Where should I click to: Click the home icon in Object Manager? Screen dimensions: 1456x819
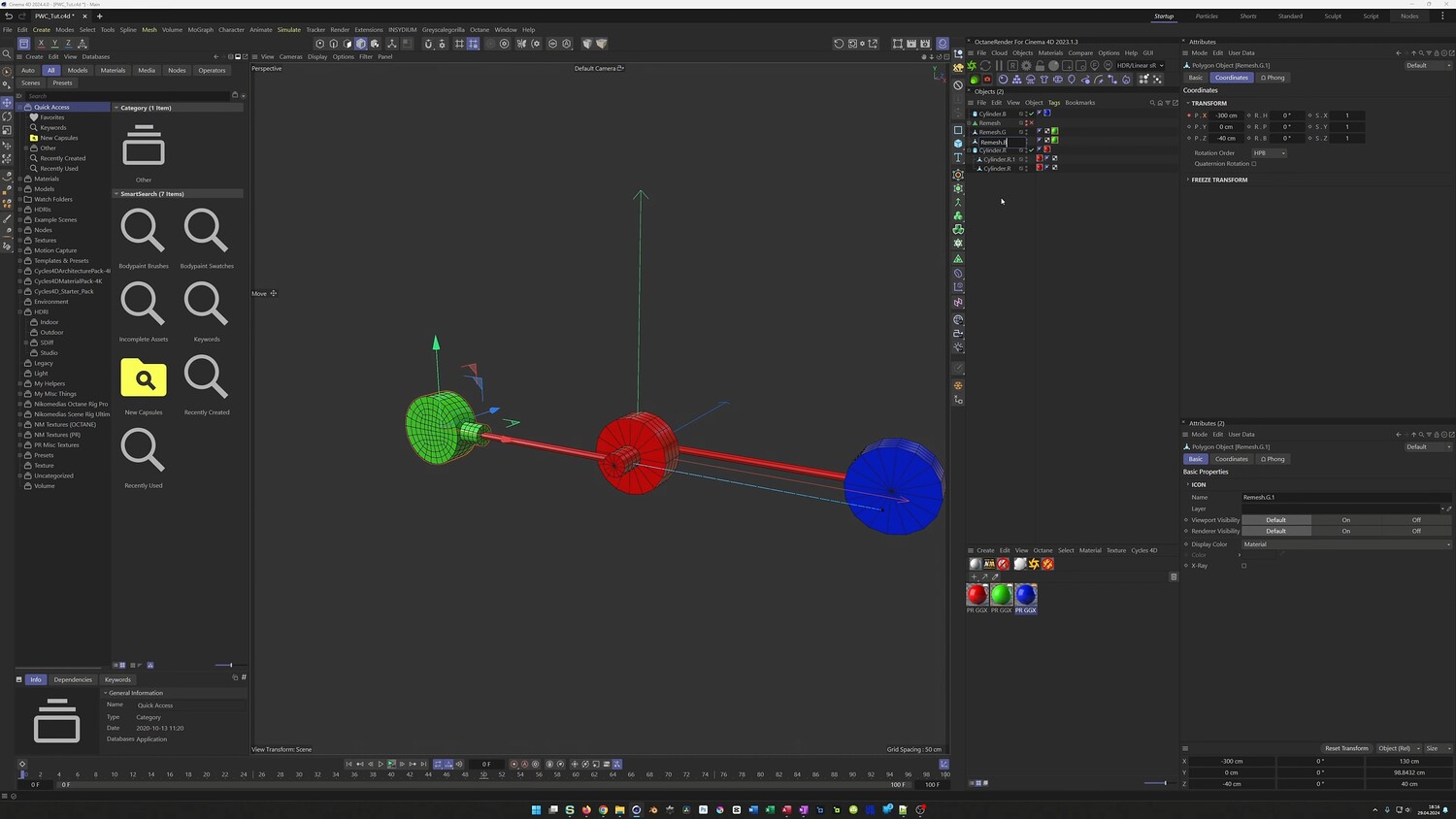(1160, 103)
